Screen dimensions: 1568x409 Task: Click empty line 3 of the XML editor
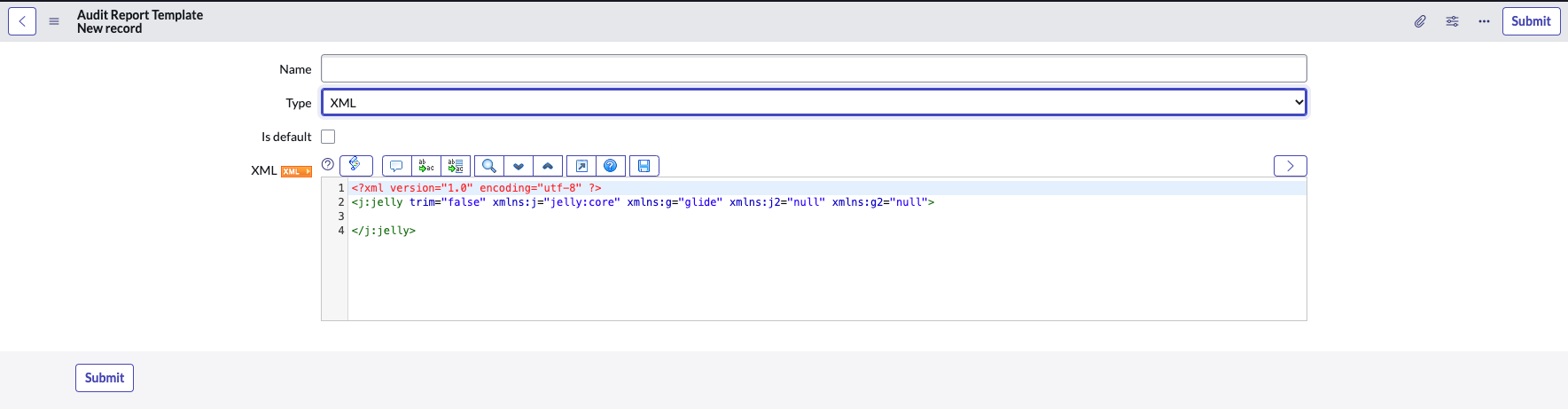tap(827, 216)
